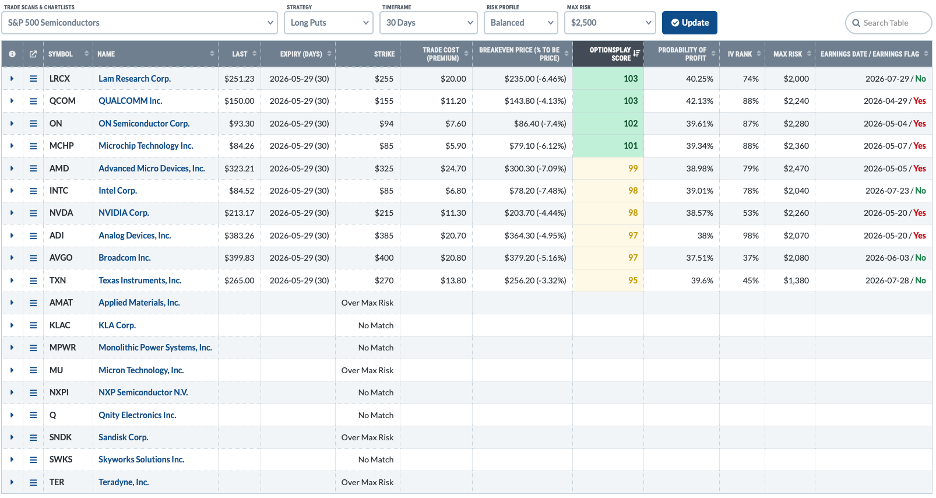Click the 103 score cell for LRCX
The image size is (936, 498).
pyautogui.click(x=608, y=79)
